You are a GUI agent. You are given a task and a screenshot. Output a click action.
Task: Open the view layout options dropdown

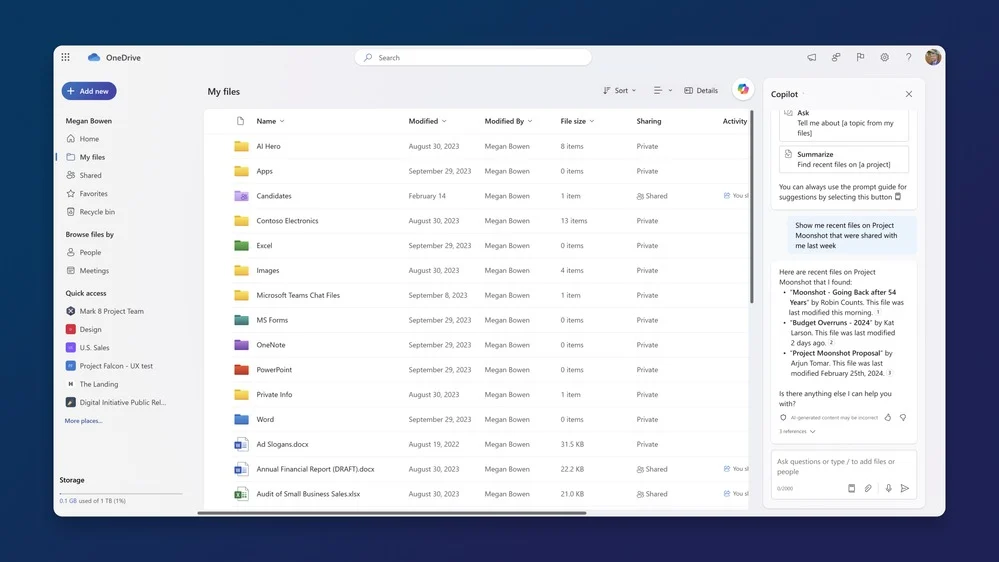click(x=663, y=90)
